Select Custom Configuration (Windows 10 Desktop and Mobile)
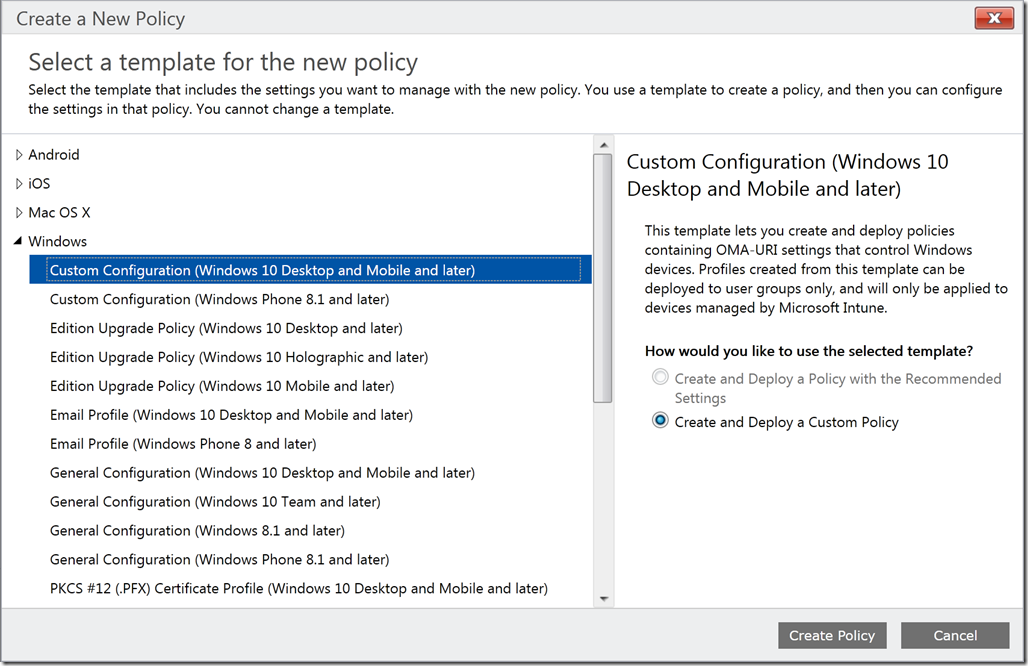 click(310, 270)
